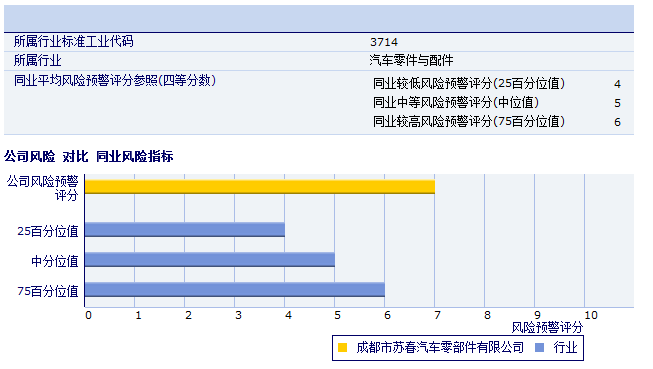Click the 同业中等风险预警评分(中位值) row
The image size is (653, 369).
pos(497,102)
